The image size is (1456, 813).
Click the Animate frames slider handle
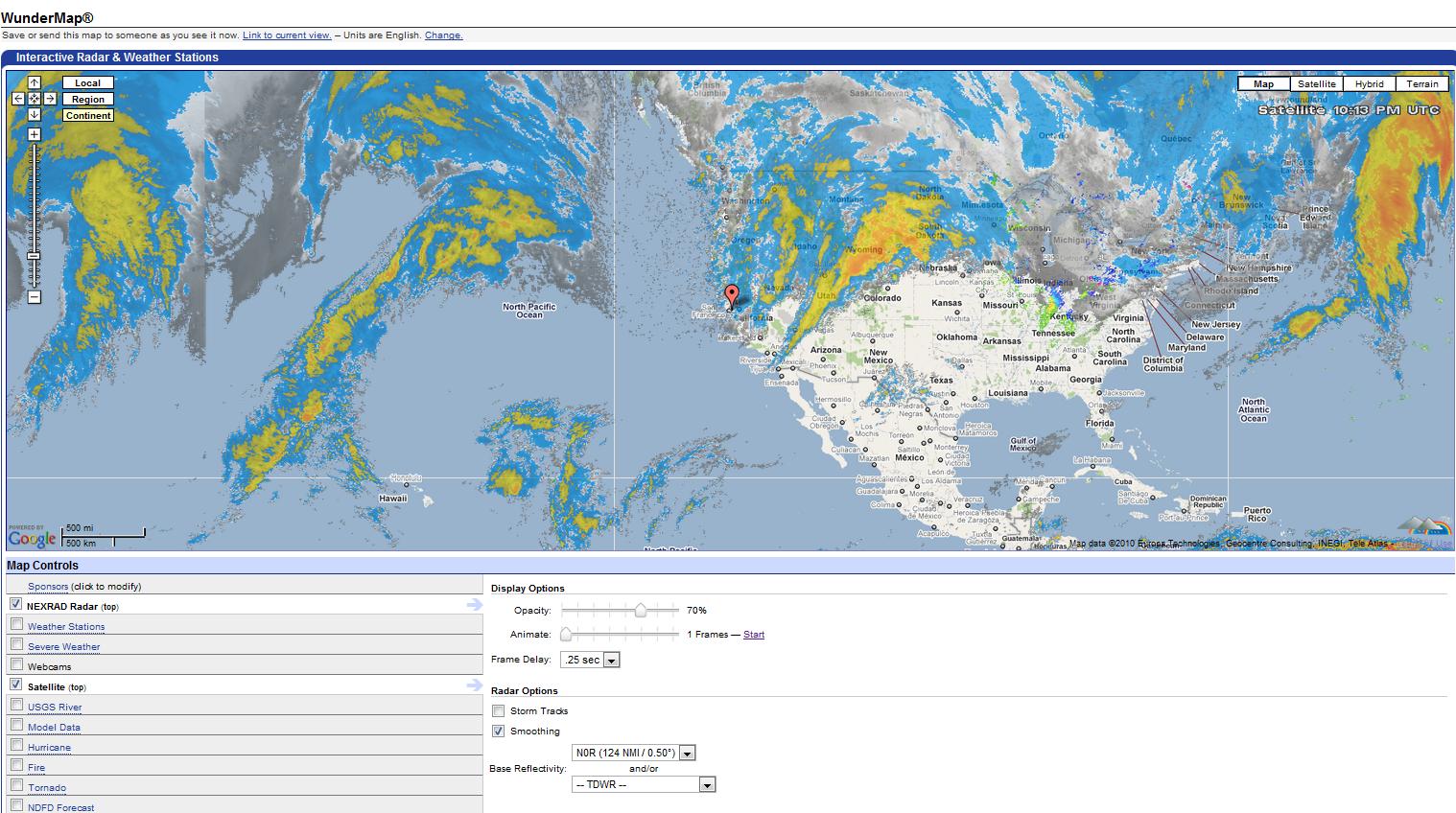pos(566,635)
